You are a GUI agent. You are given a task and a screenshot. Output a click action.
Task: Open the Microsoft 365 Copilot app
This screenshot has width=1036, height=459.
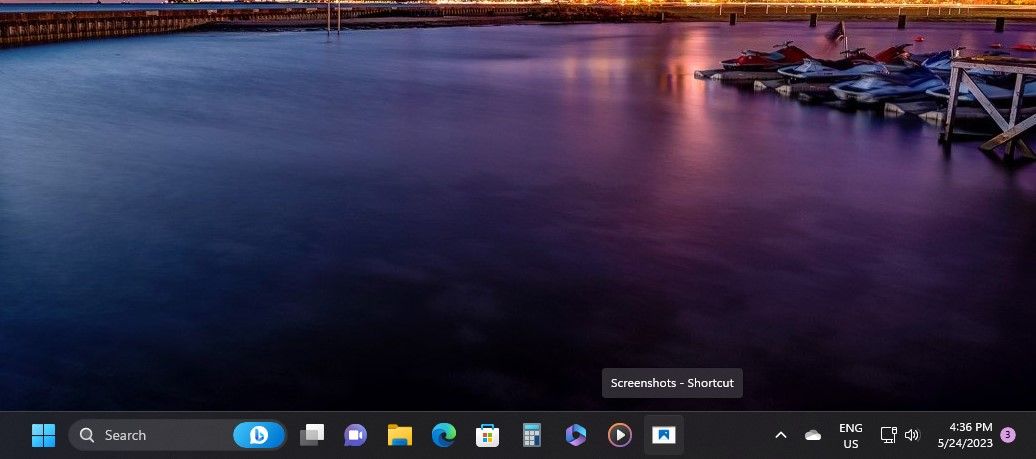pos(575,435)
